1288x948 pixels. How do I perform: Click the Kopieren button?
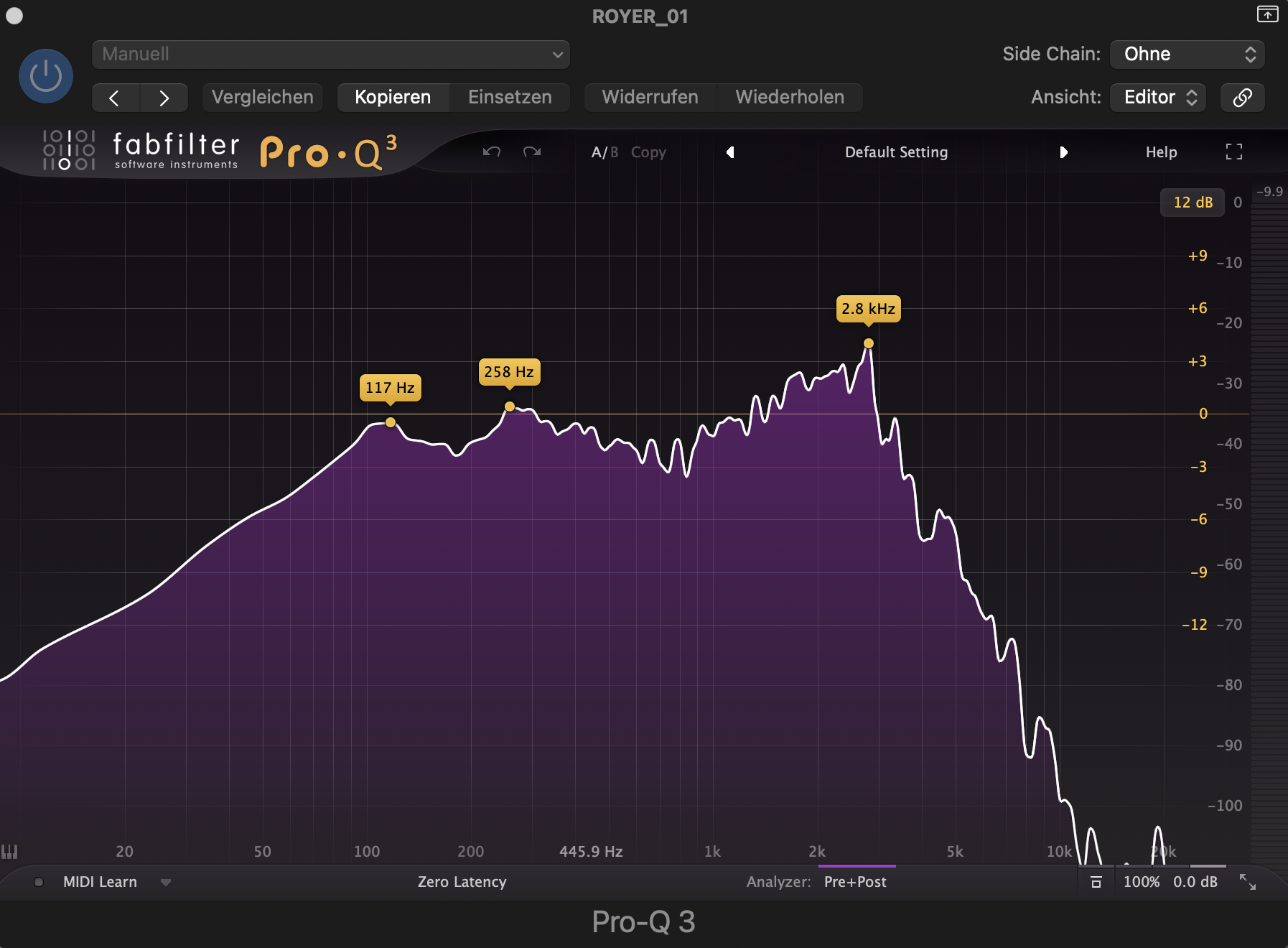coord(393,98)
